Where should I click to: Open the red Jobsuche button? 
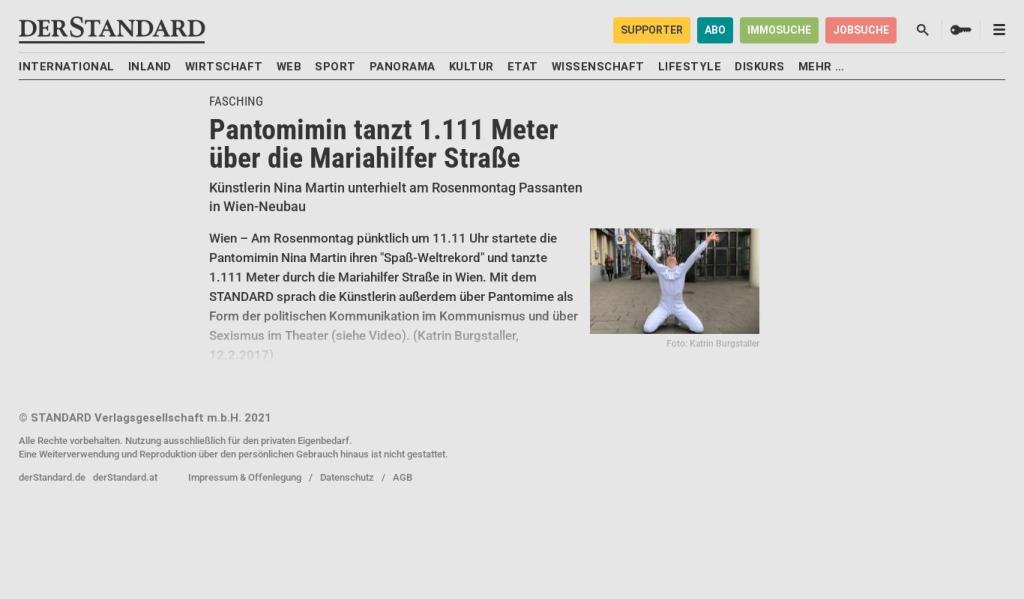click(x=860, y=30)
